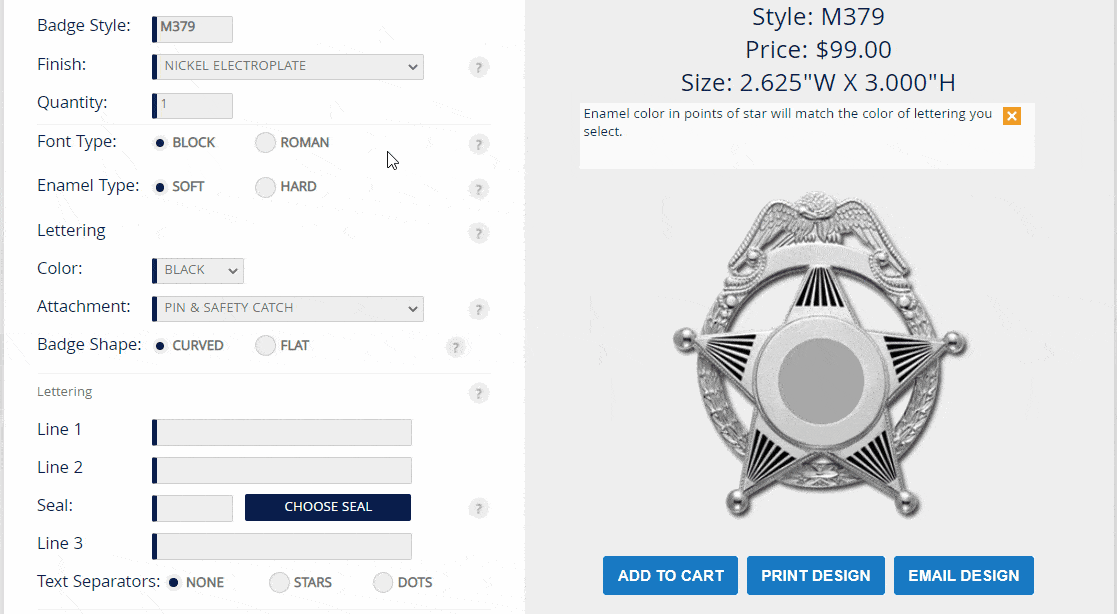Screen dimensions: 1117x614
Task: Focus the Line 1 text field
Action: coord(282,432)
